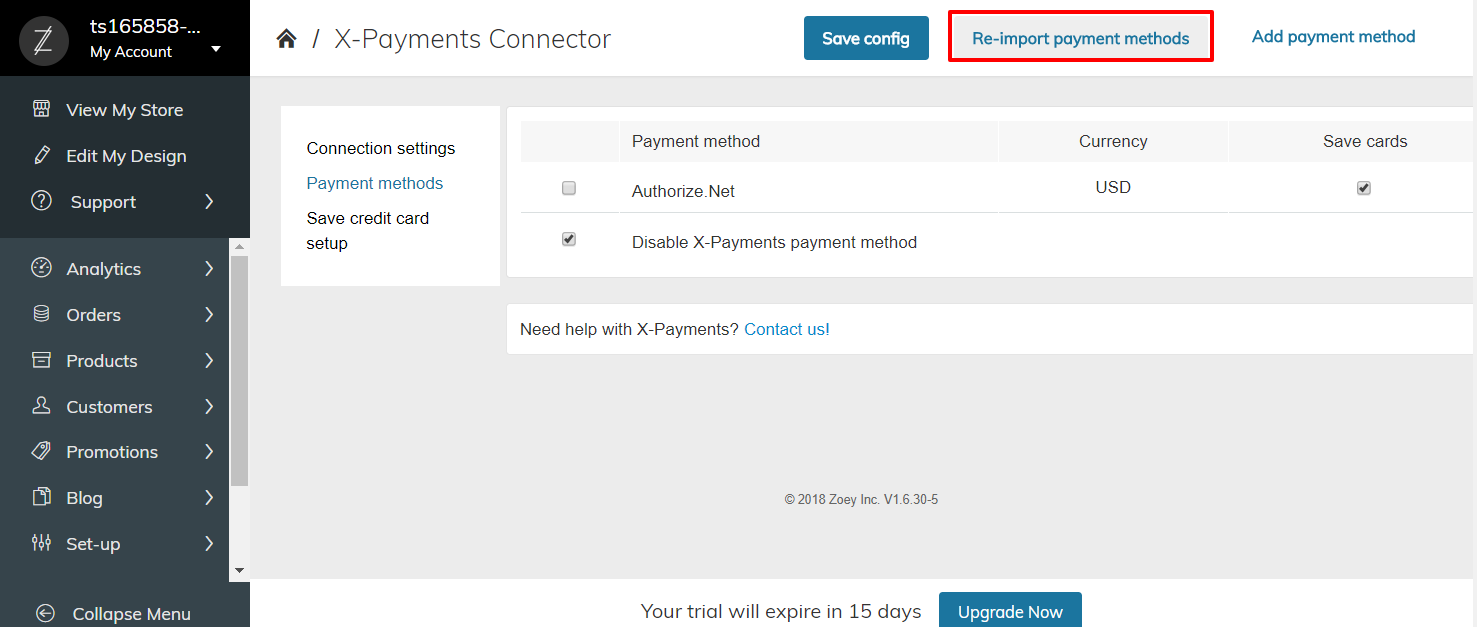Click the Collapse Menu arrow icon

tap(44, 613)
